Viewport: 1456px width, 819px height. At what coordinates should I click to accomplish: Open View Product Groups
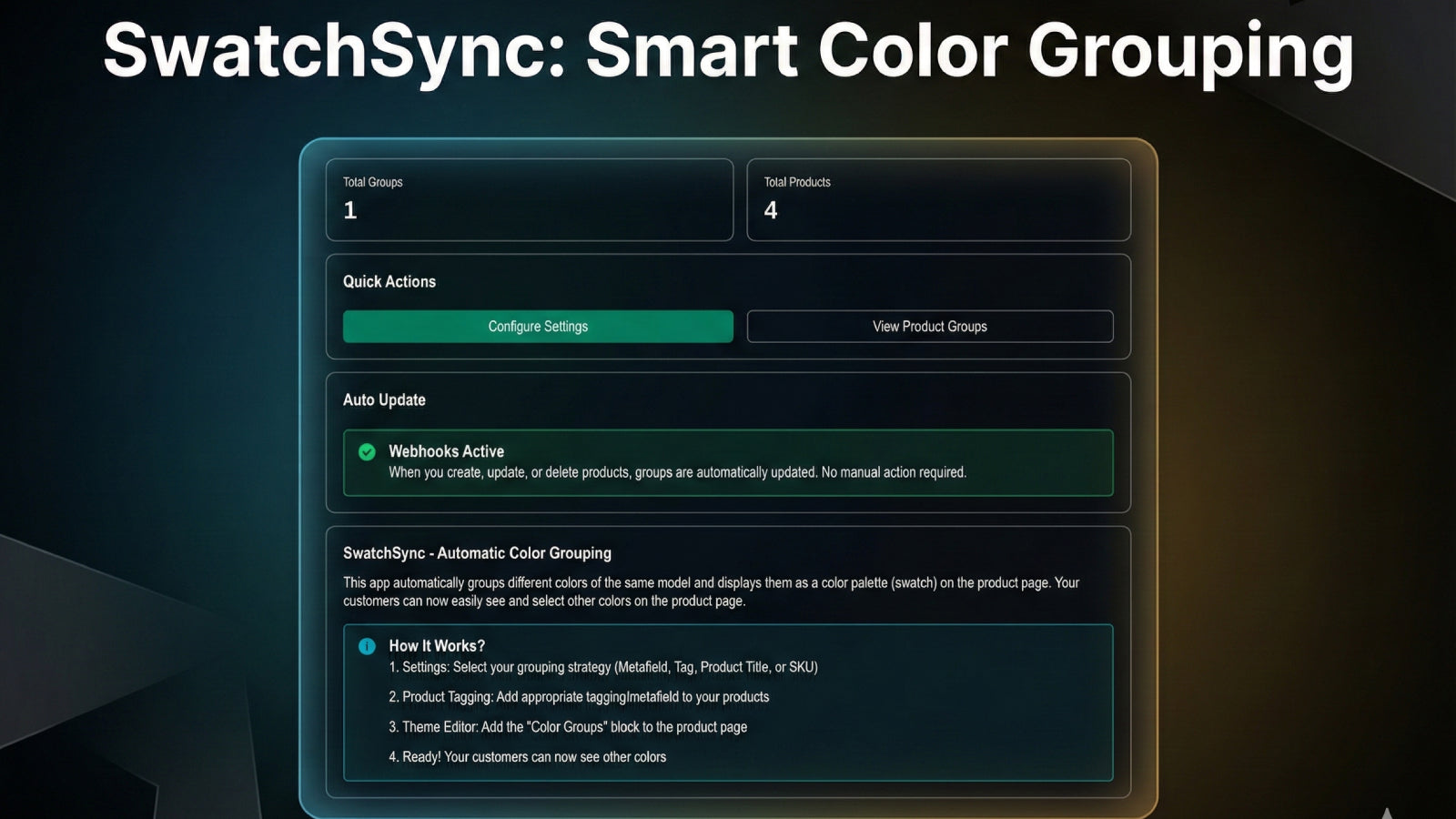929,327
